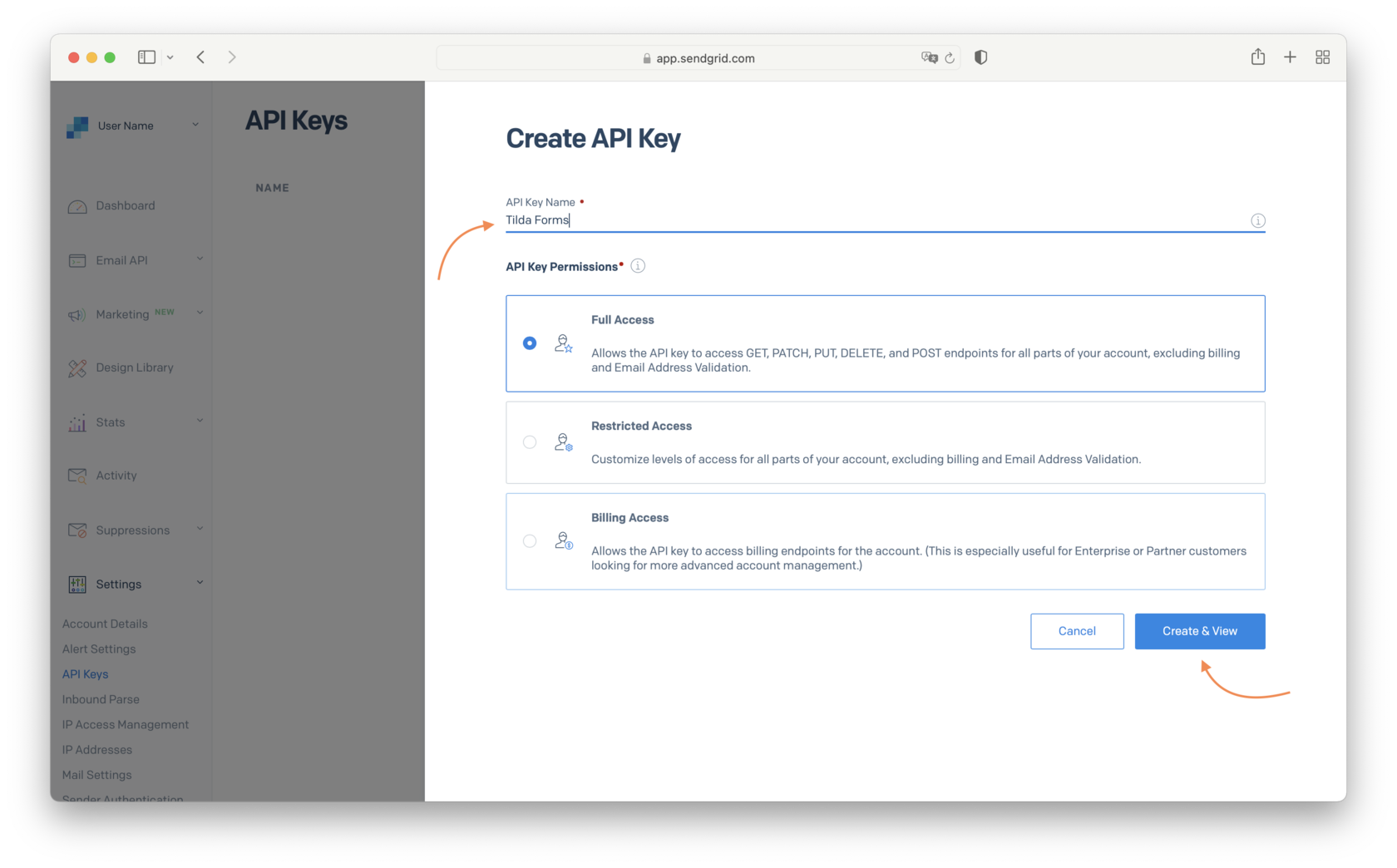This screenshot has width=1397, height=868.
Task: Go back with the browser back arrow
Action: pos(200,57)
